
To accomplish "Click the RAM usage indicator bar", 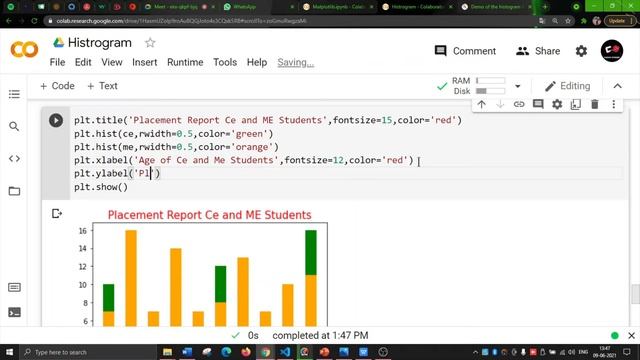I will (490, 81).
